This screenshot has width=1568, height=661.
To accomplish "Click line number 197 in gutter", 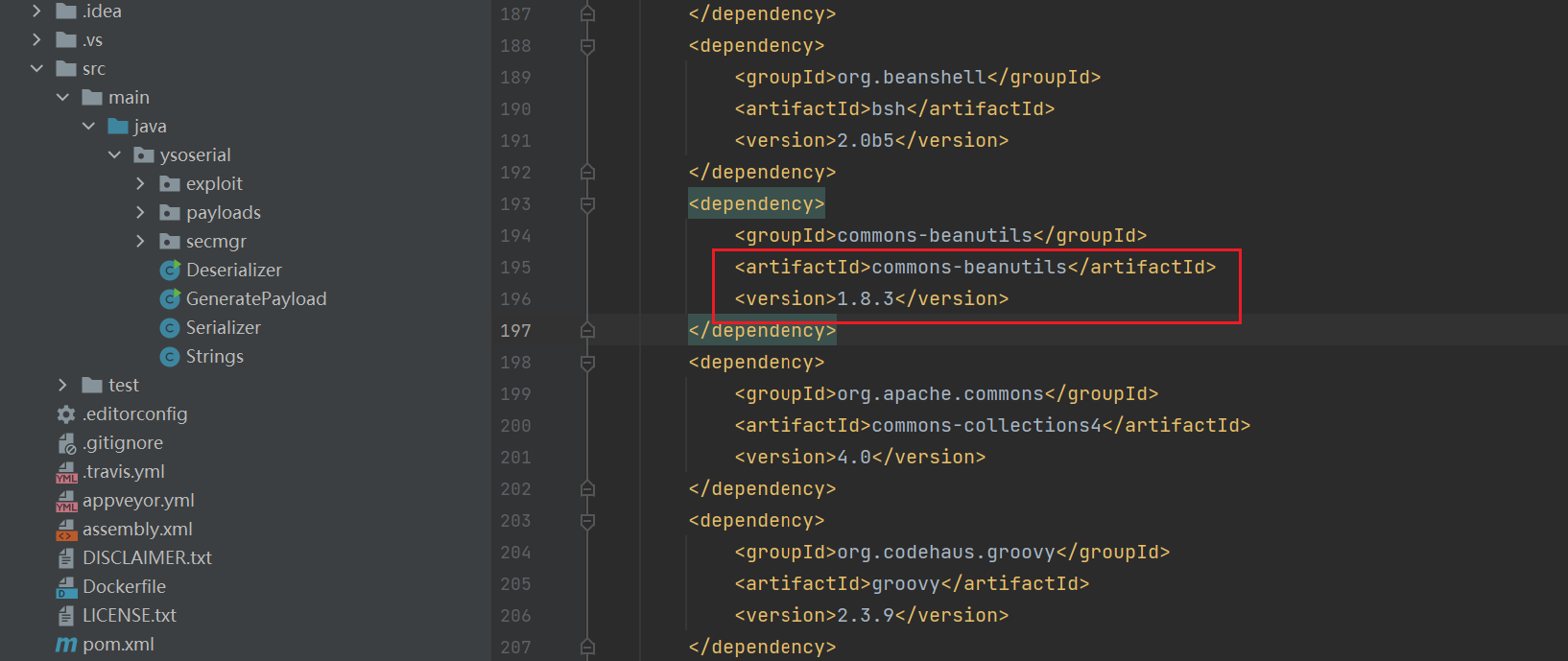I will tap(515, 331).
